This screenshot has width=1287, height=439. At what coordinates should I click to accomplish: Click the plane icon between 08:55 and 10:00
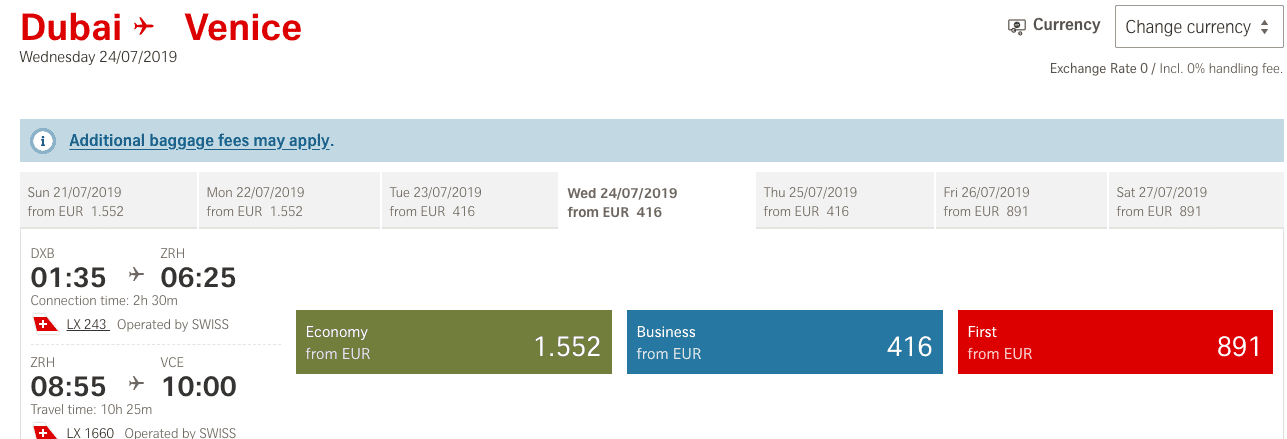click(137, 384)
